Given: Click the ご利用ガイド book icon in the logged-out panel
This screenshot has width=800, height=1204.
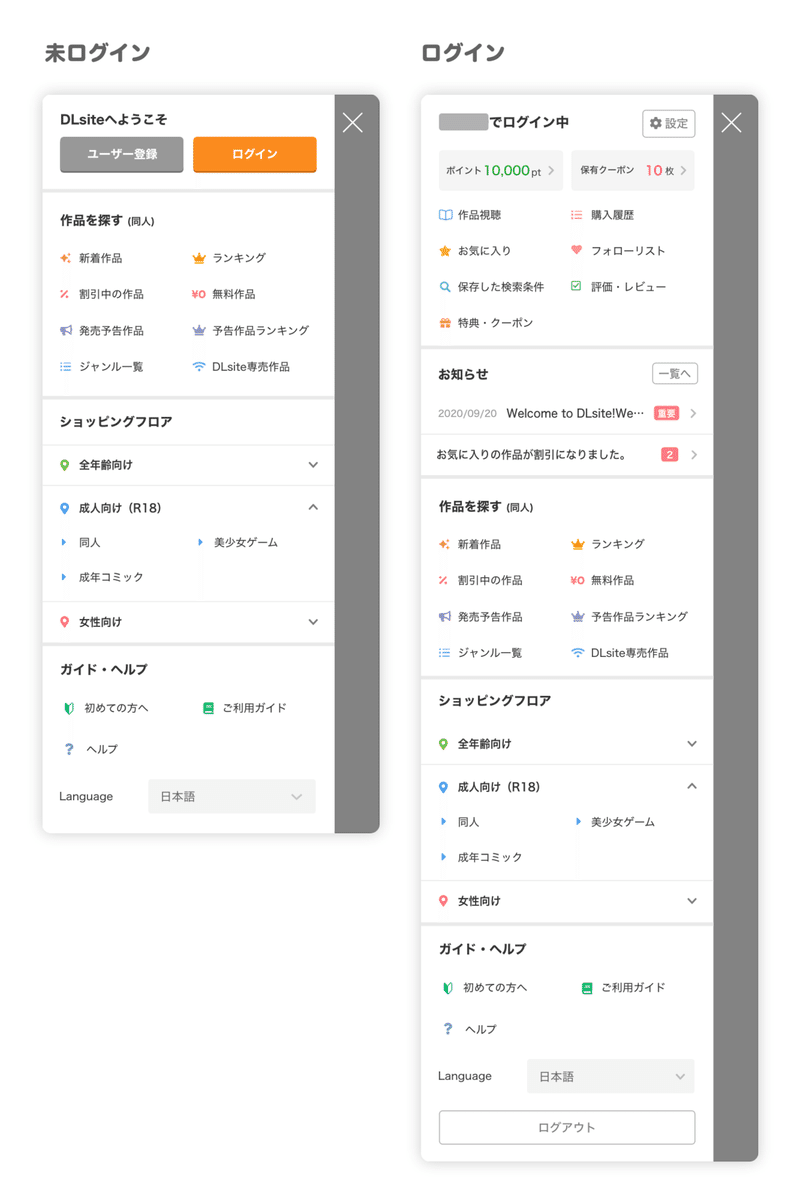Looking at the screenshot, I should 208,708.
